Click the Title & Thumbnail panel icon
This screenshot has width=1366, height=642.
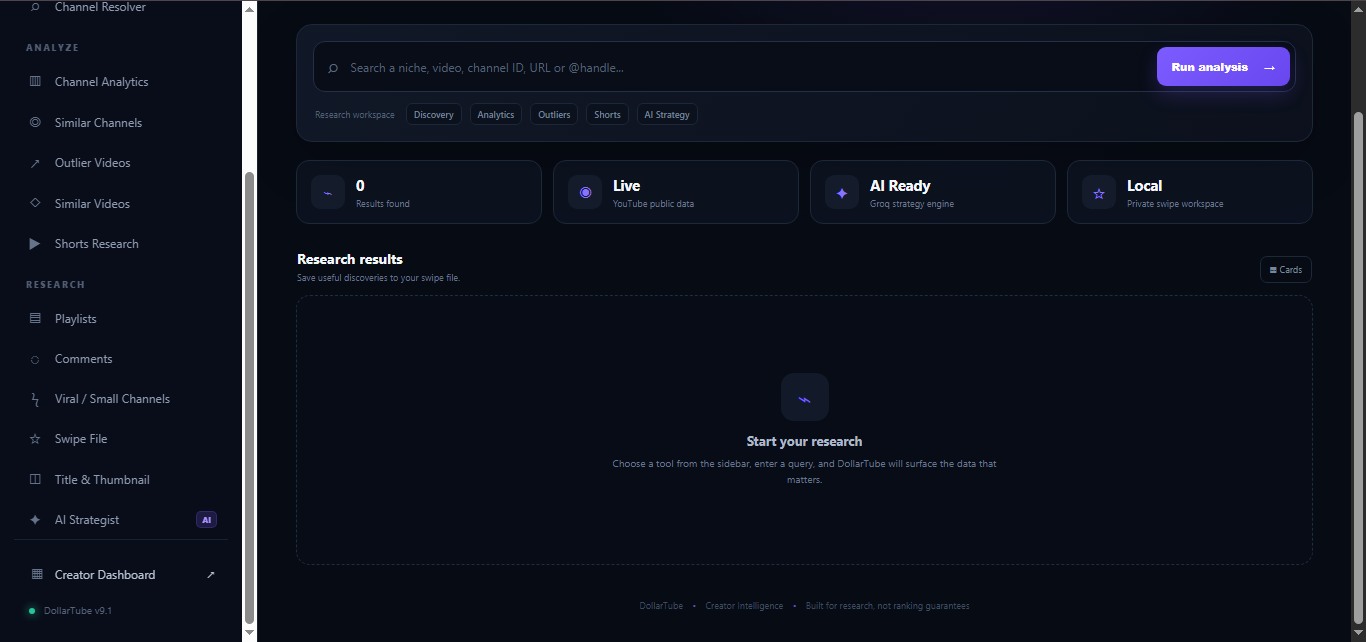tap(35, 480)
